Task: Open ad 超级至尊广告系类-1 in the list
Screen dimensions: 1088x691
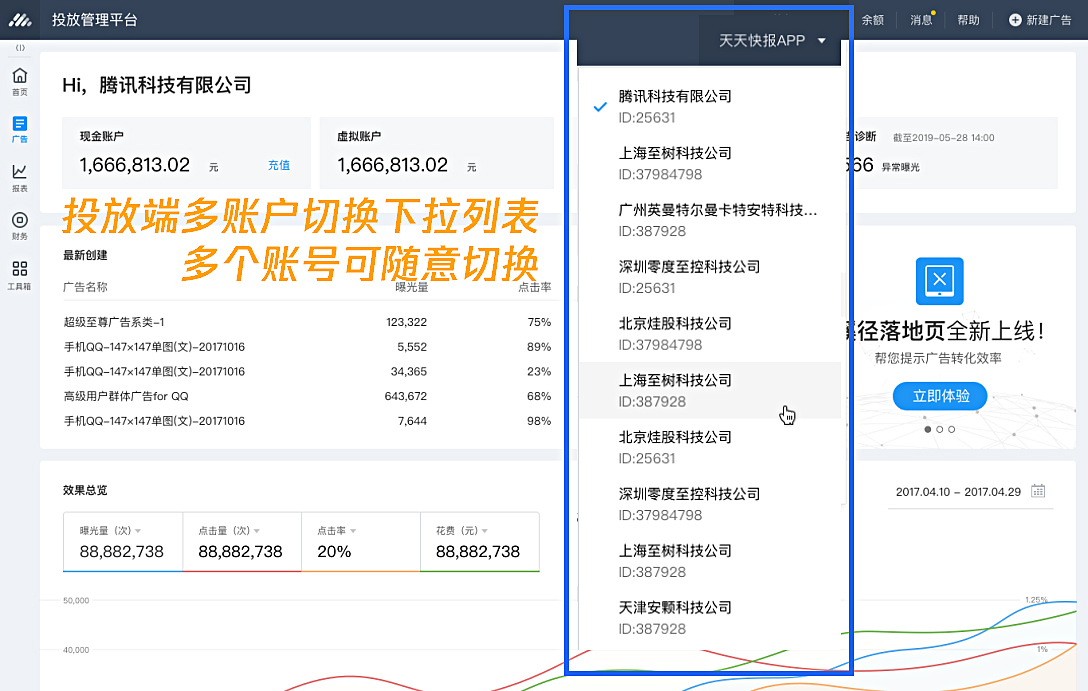Action: pos(114,322)
